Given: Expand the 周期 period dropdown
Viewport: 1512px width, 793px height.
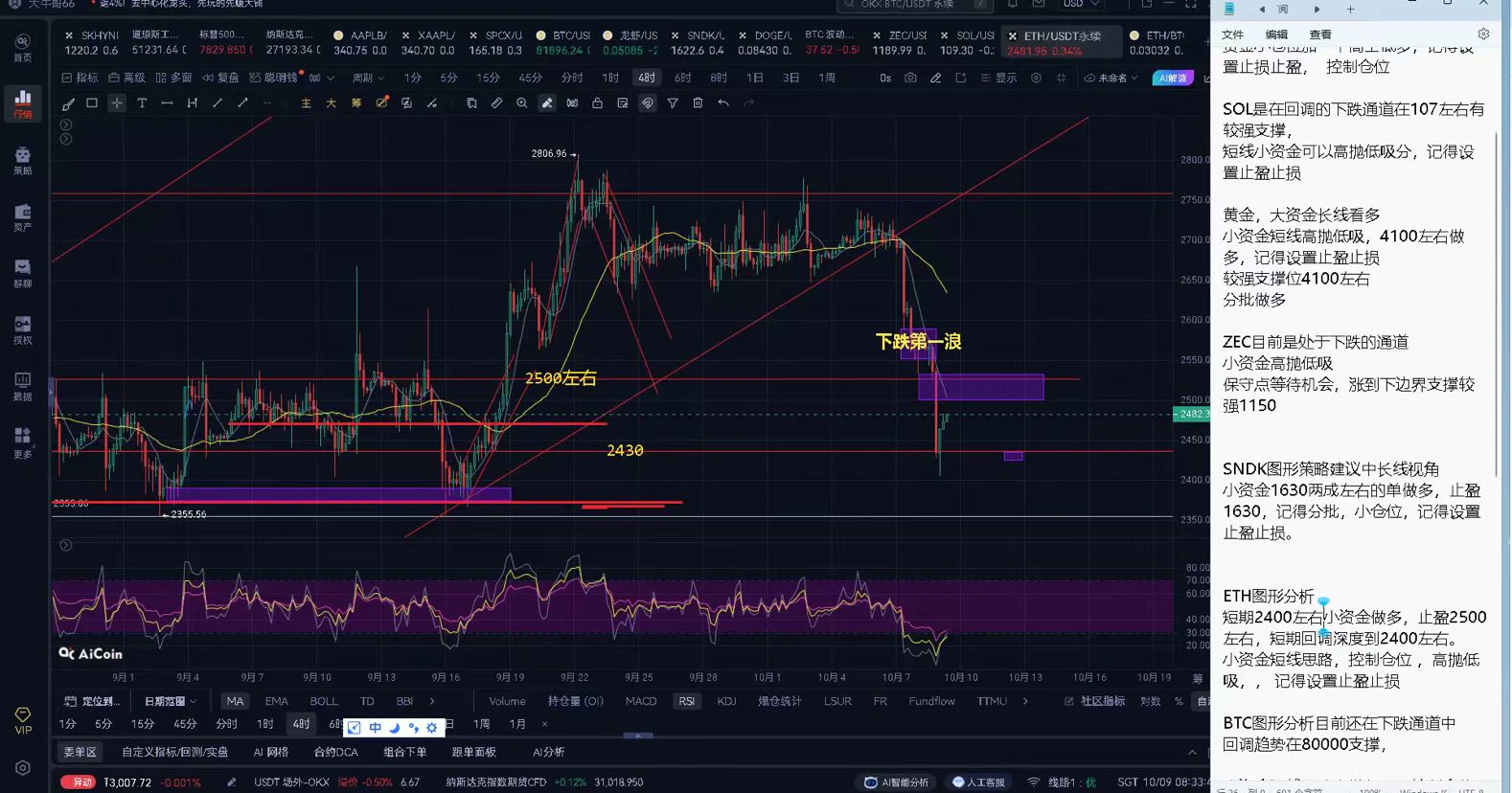Looking at the screenshot, I should coord(368,78).
